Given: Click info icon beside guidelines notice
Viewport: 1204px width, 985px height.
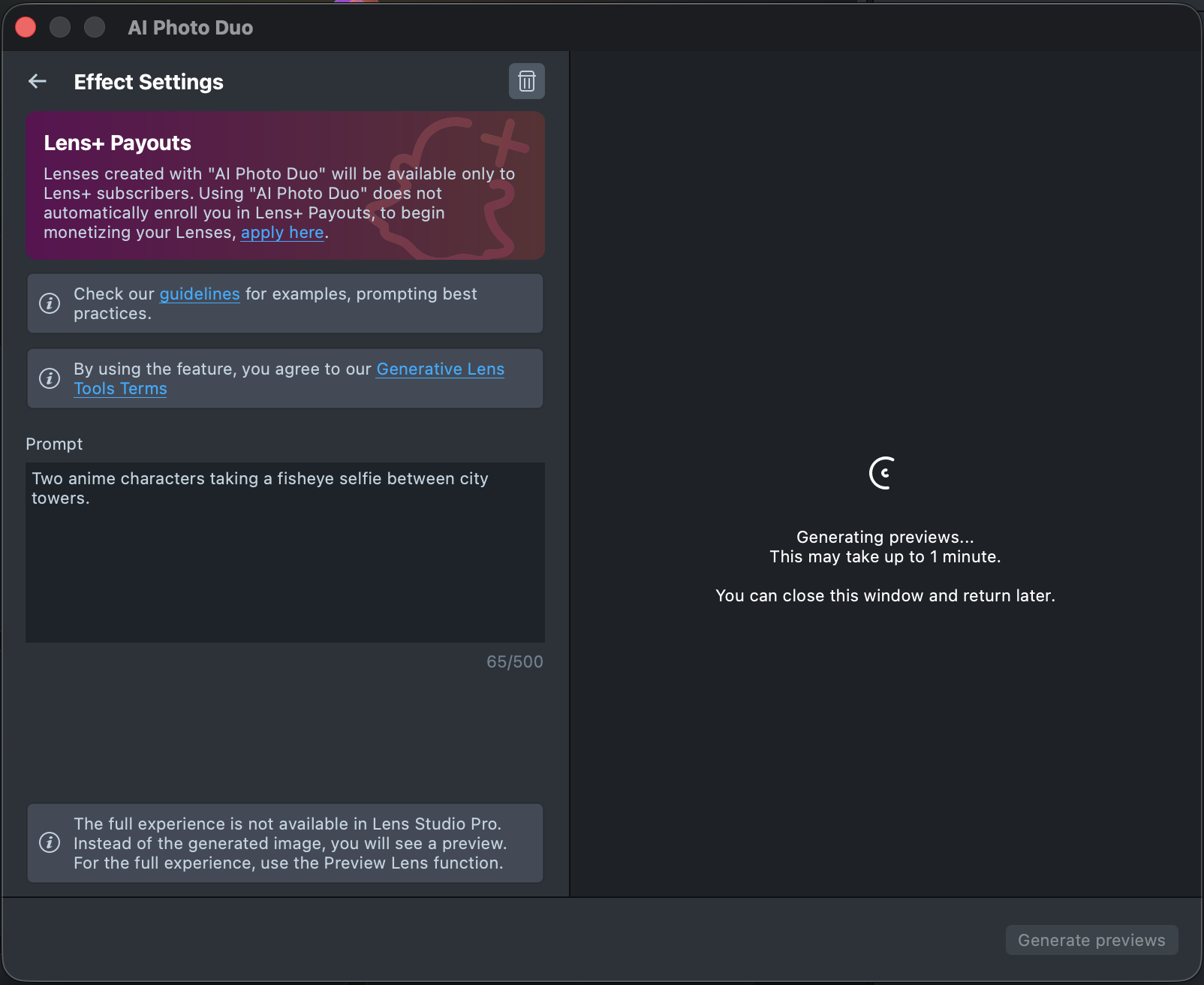Looking at the screenshot, I should point(50,303).
